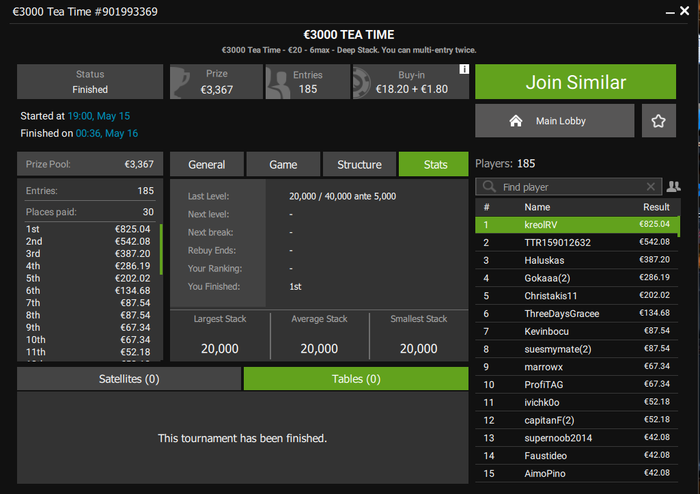Click the 3rd place €387.20 payout row
700x494 pixels.
click(x=88, y=253)
